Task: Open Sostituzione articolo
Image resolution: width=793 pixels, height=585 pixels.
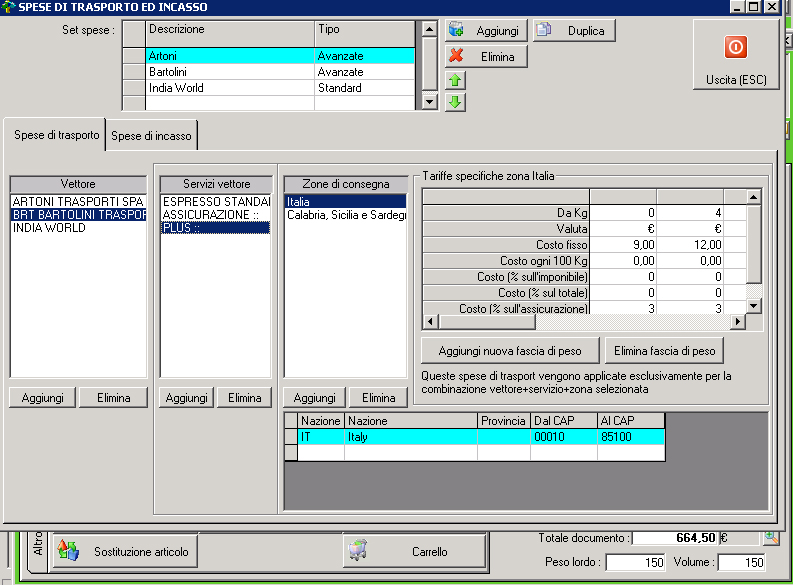Action: click(124, 551)
